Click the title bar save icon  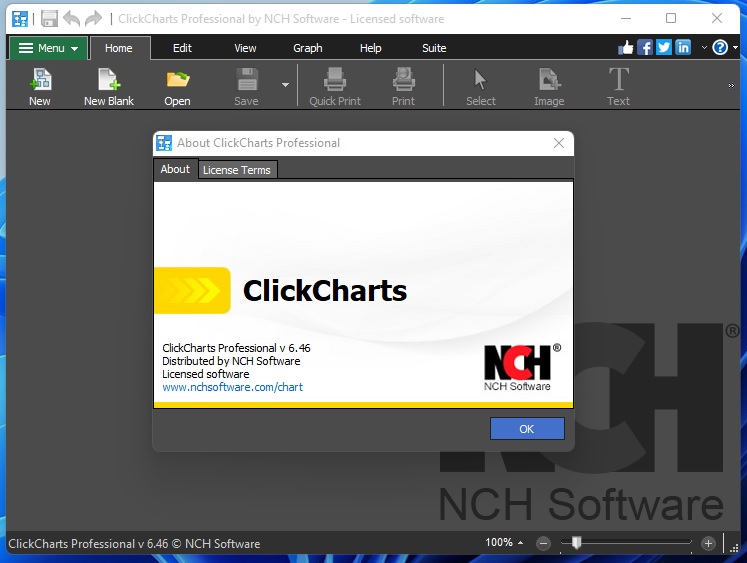click(x=49, y=19)
